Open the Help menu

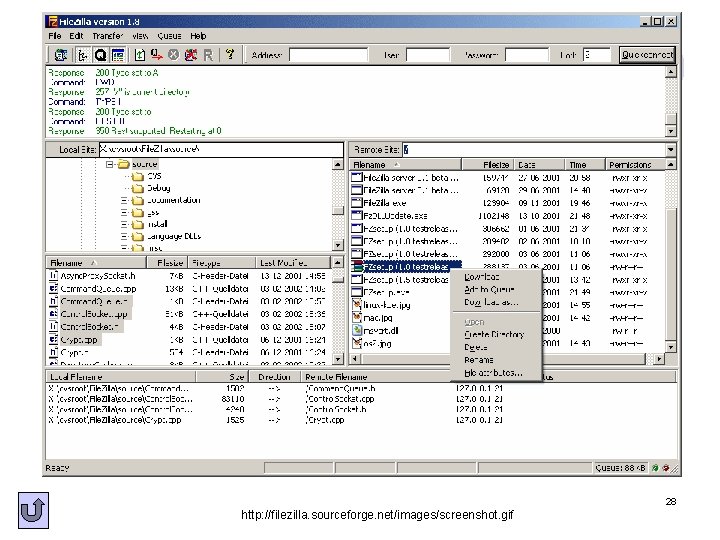tap(198, 36)
